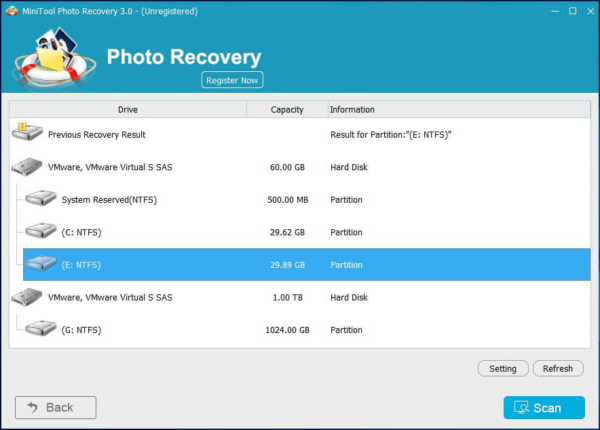The image size is (600, 430).
Task: Select the (C: NTFS) partition
Action: pyautogui.click(x=307, y=232)
